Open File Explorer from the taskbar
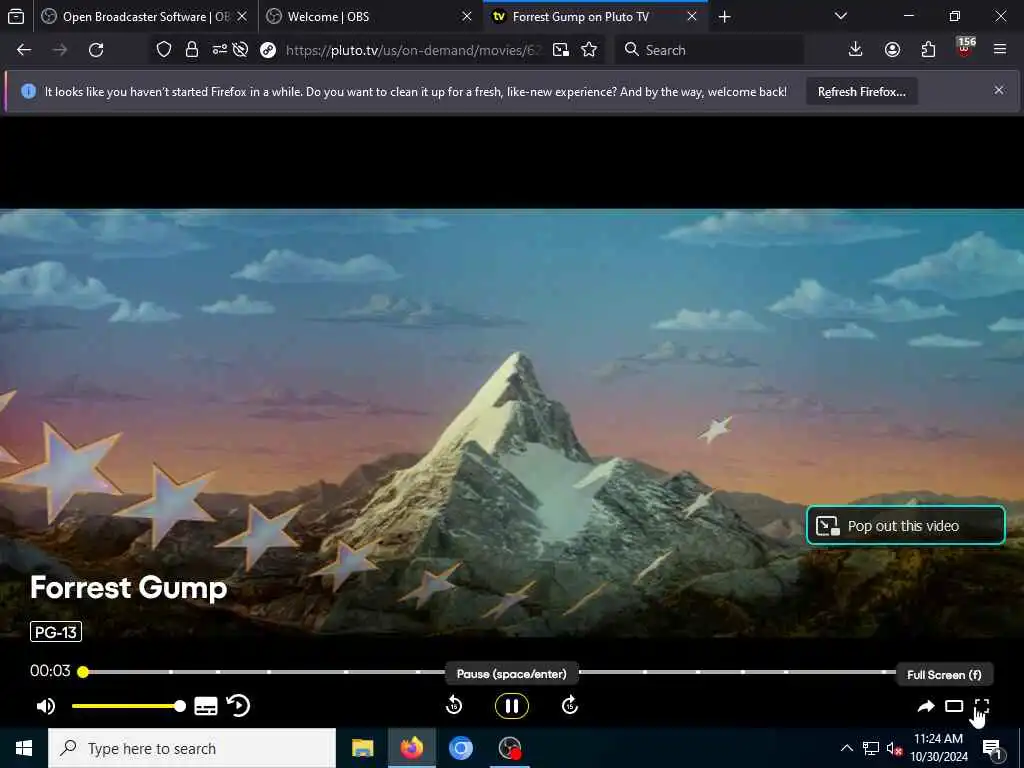 click(362, 748)
